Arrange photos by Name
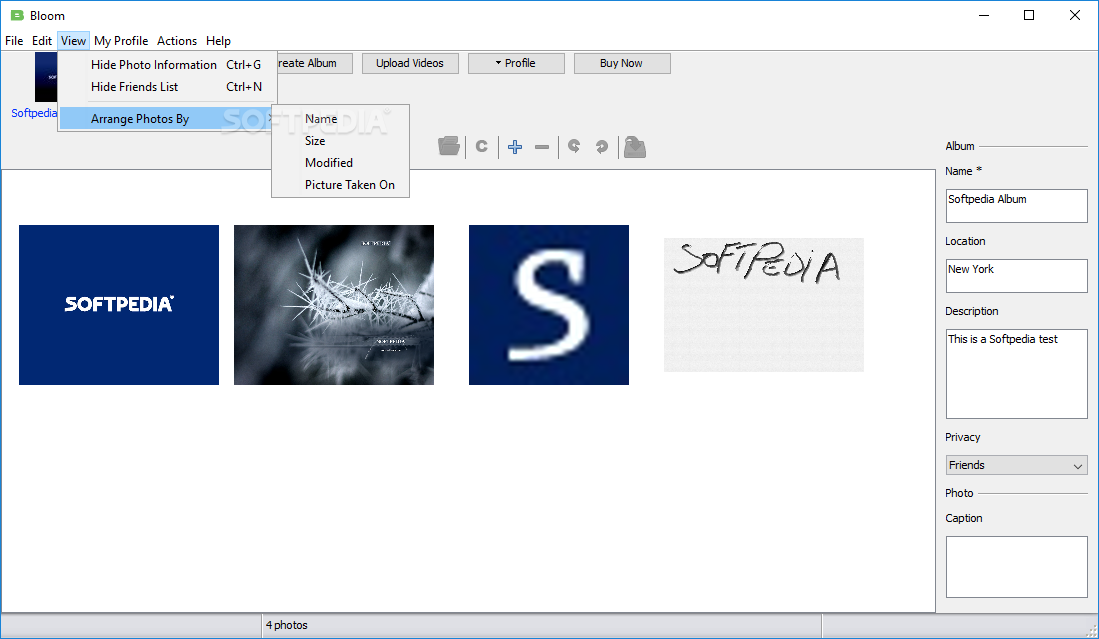The height and width of the screenshot is (639, 1099). click(341, 119)
